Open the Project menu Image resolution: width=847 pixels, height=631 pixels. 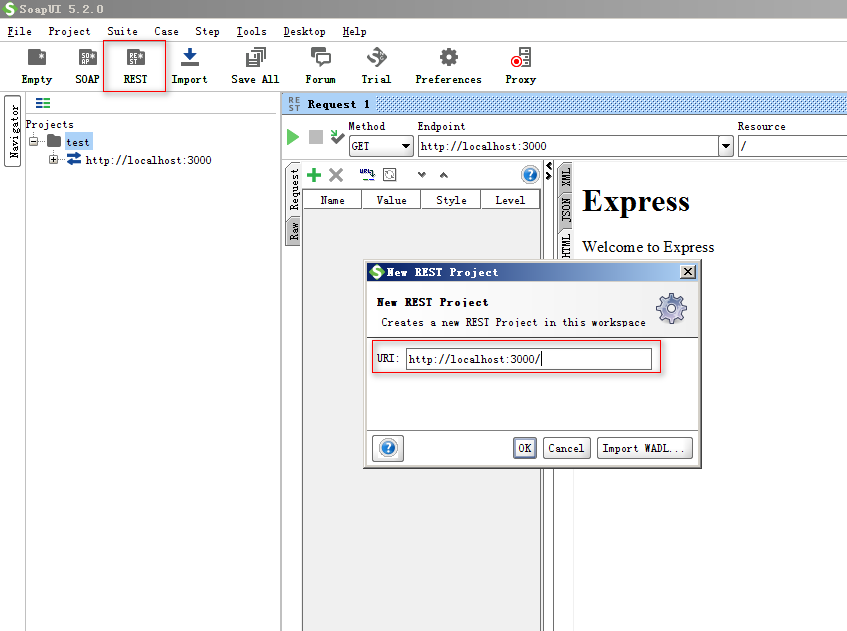[69, 31]
